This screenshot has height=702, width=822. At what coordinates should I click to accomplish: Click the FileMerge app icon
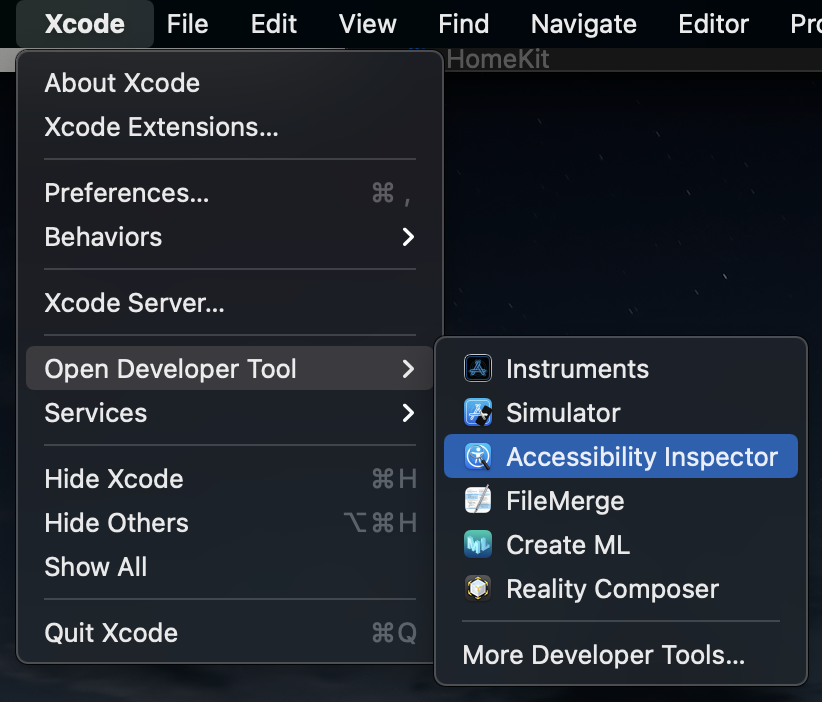click(x=478, y=501)
